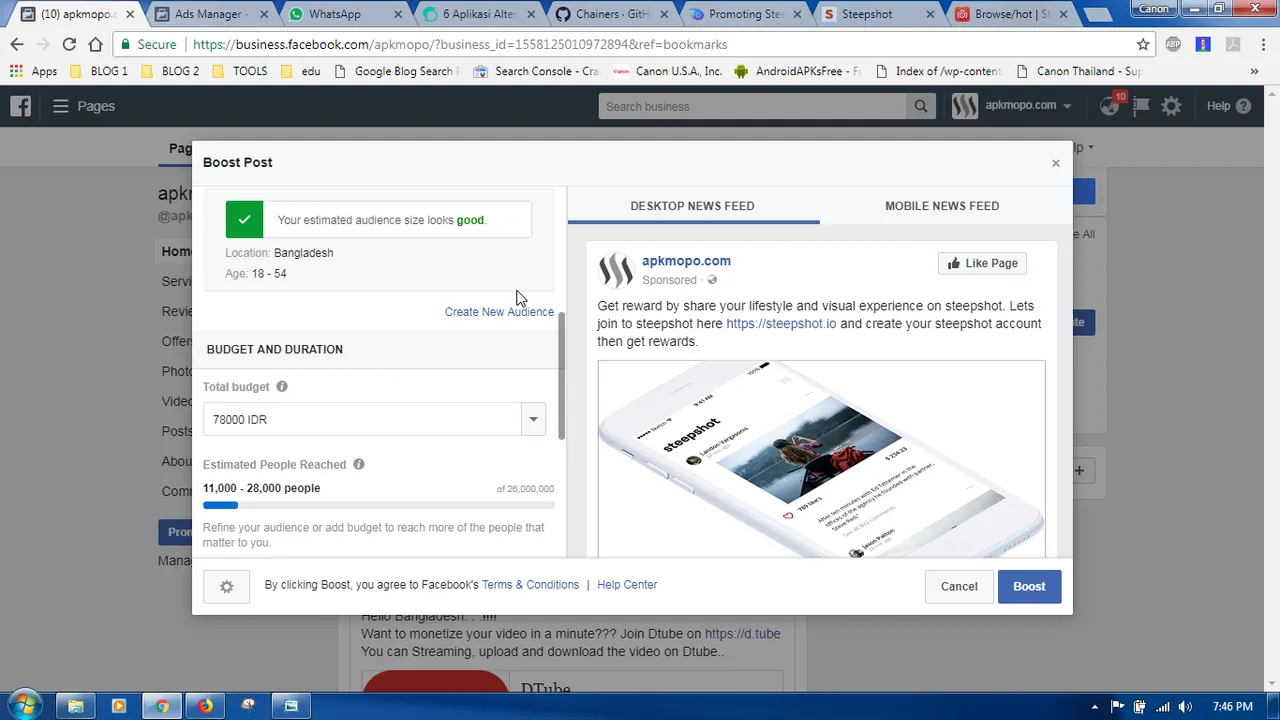The height and width of the screenshot is (720, 1280).
Task: Click the Chrome address bar URL
Action: pyautogui.click(x=459, y=44)
